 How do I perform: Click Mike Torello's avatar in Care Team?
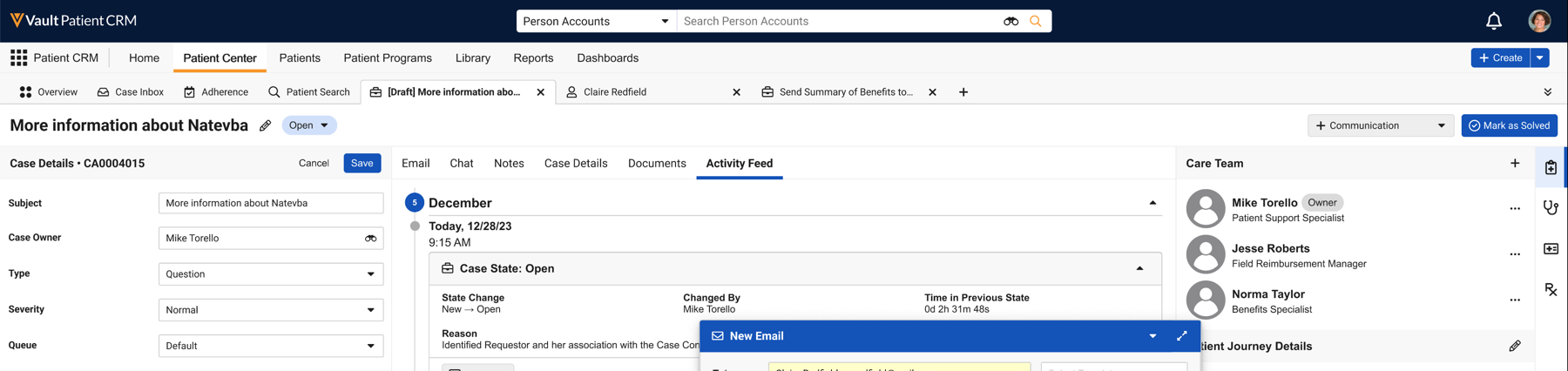1206,209
